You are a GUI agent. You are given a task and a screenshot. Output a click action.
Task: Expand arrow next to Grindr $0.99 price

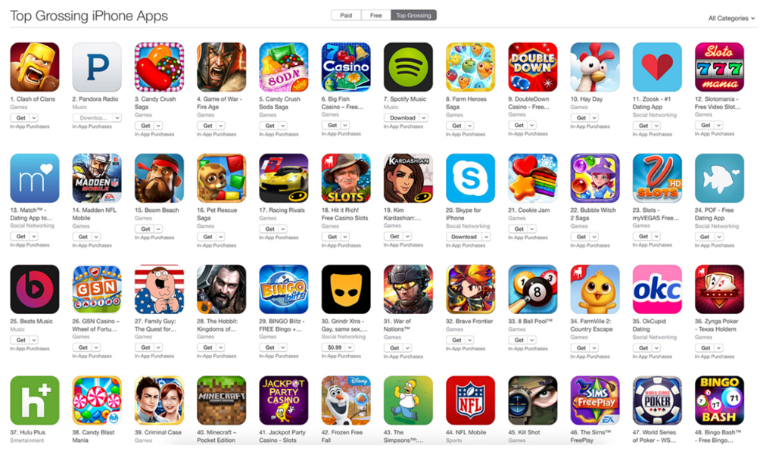[x=349, y=348]
